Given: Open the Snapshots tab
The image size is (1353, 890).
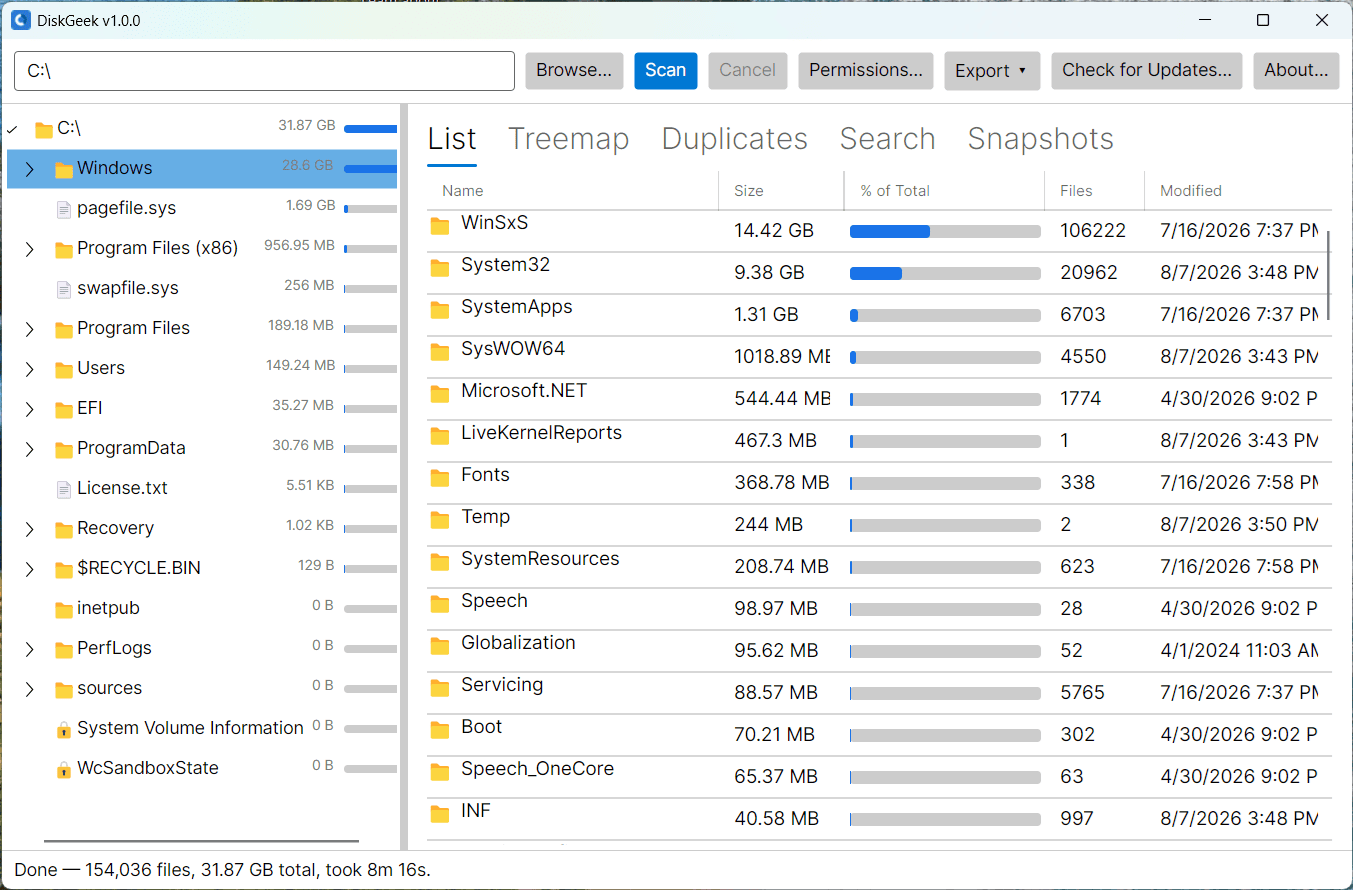Looking at the screenshot, I should tap(1041, 139).
